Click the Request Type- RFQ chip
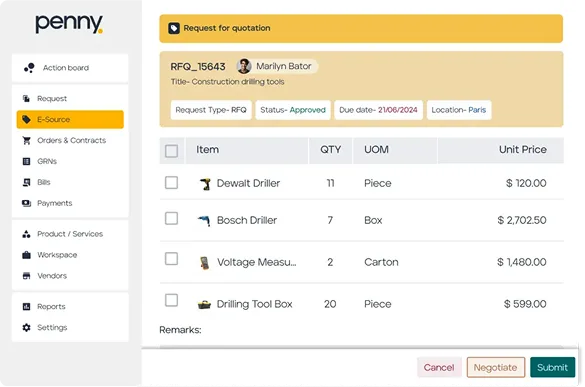This screenshot has width=585, height=387. 211,110
